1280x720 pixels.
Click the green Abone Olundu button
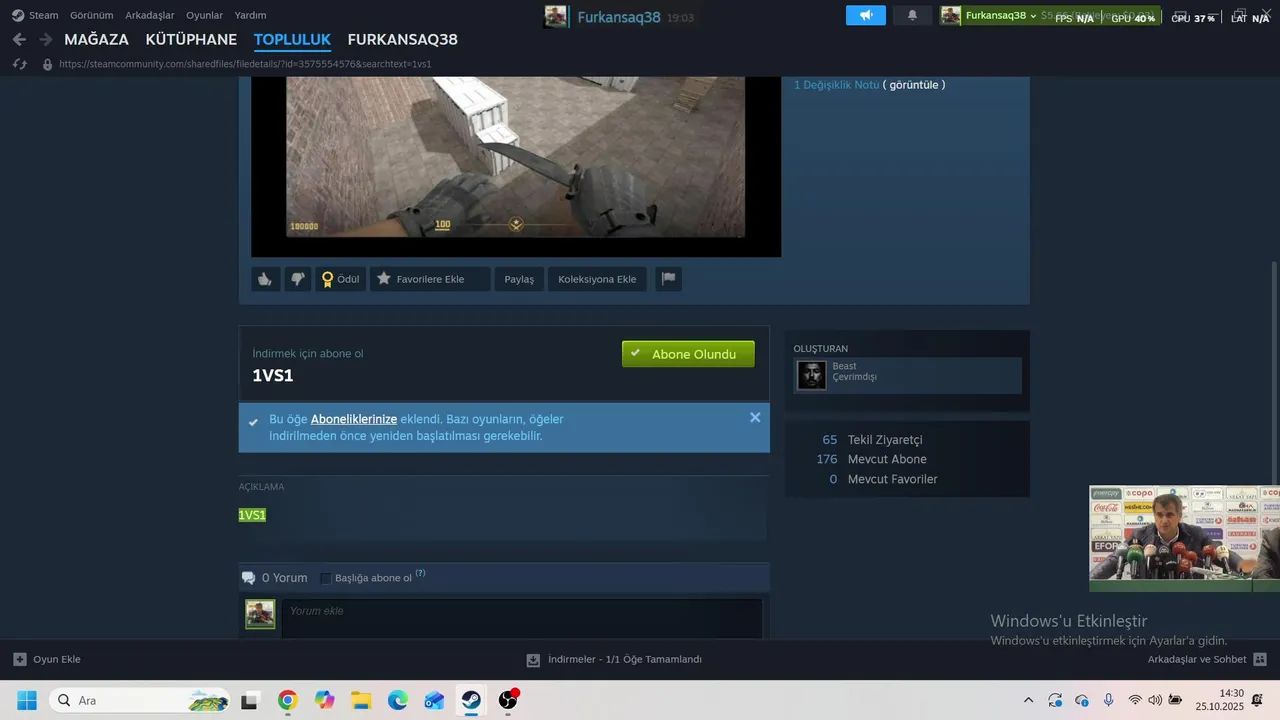click(x=688, y=354)
